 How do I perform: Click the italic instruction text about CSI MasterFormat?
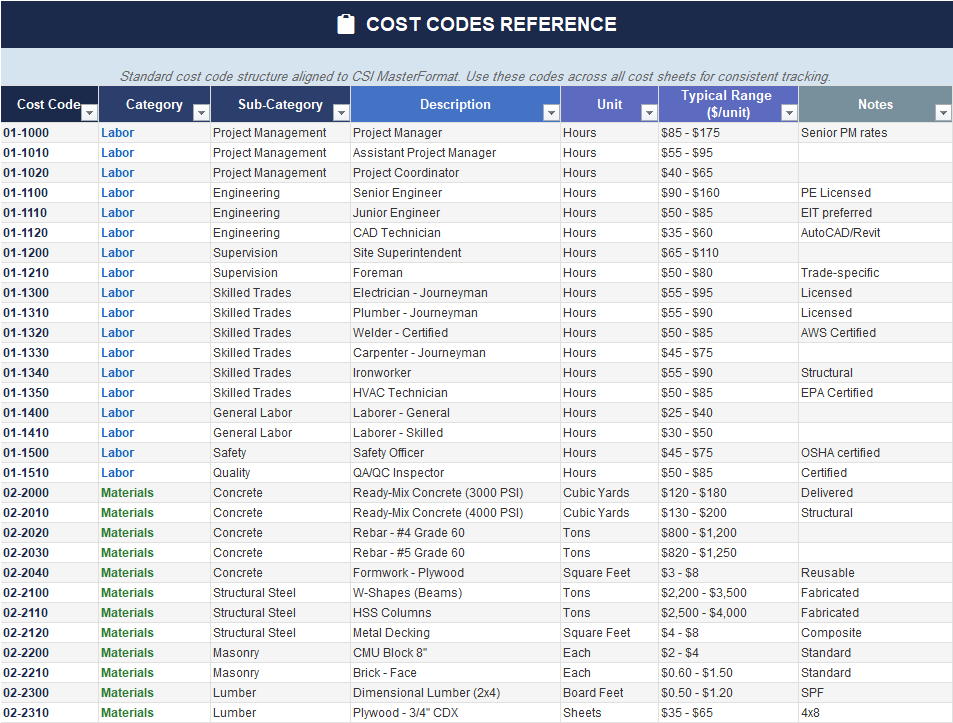475,76
